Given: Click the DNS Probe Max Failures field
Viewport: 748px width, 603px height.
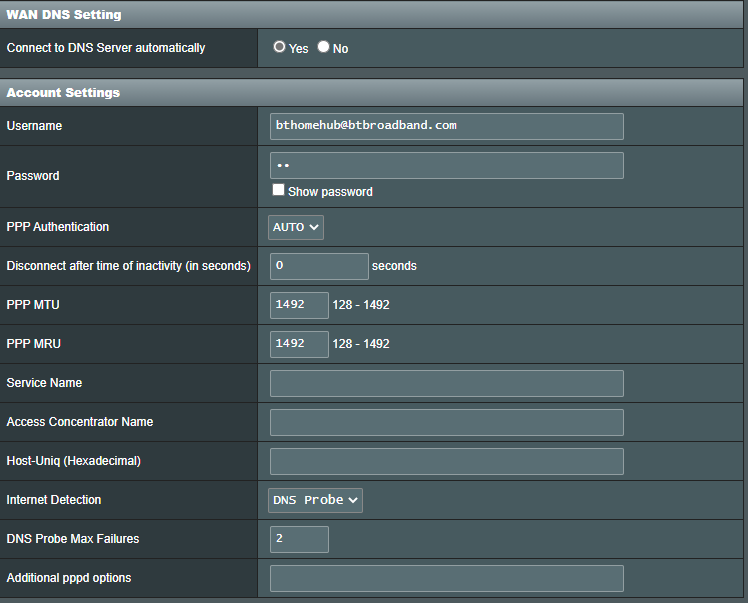Looking at the screenshot, I should pyautogui.click(x=299, y=539).
